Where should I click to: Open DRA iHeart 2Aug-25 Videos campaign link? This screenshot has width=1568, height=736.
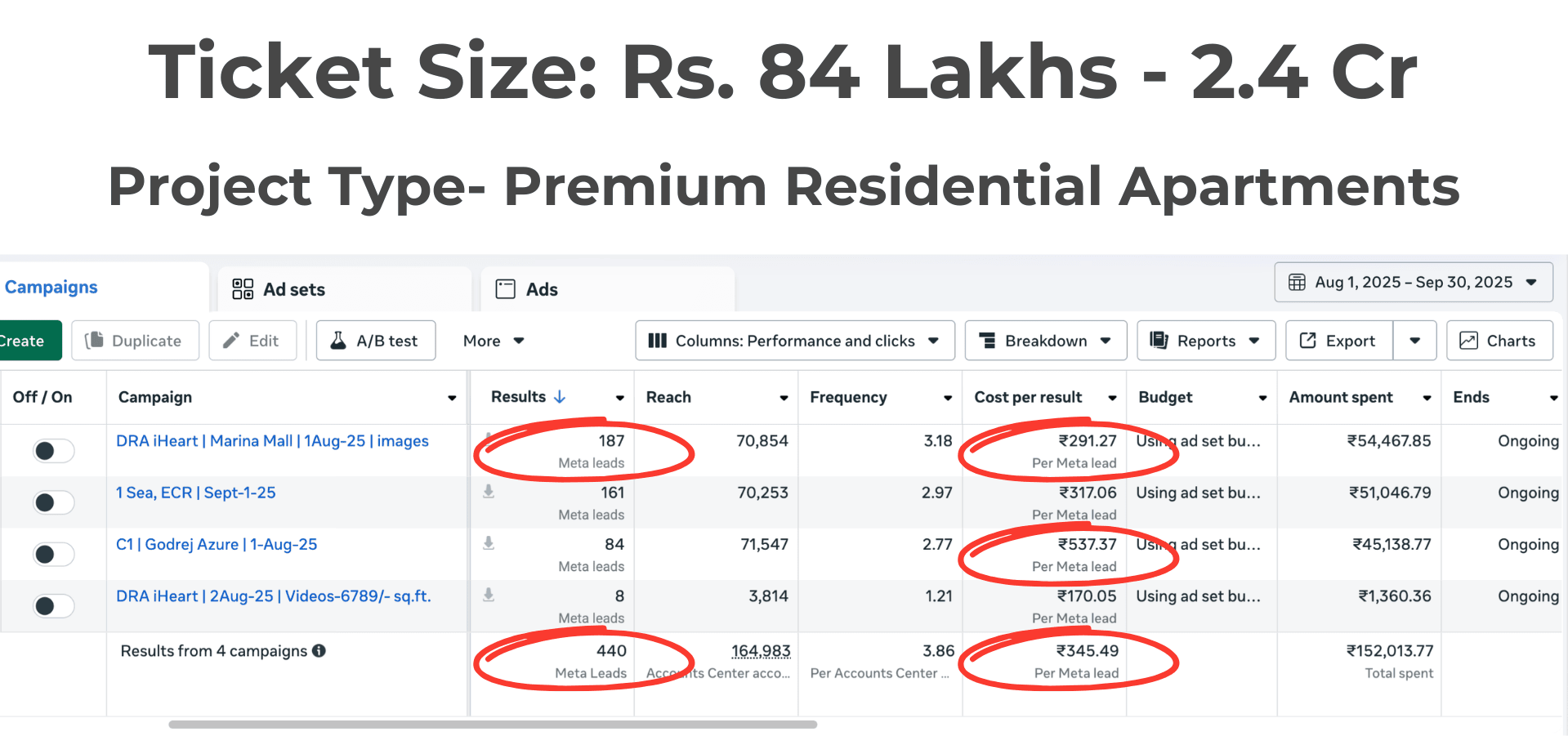pyautogui.click(x=273, y=596)
